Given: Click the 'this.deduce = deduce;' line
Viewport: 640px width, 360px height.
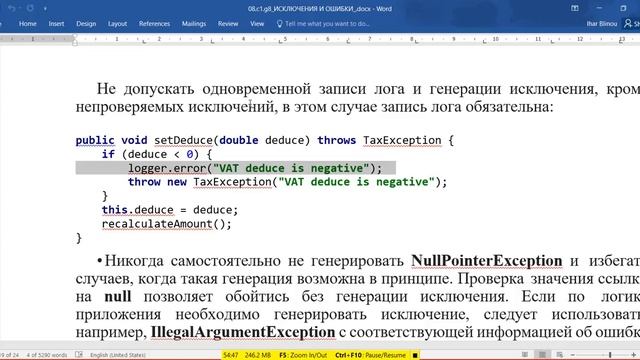Looking at the screenshot, I should 170,210.
